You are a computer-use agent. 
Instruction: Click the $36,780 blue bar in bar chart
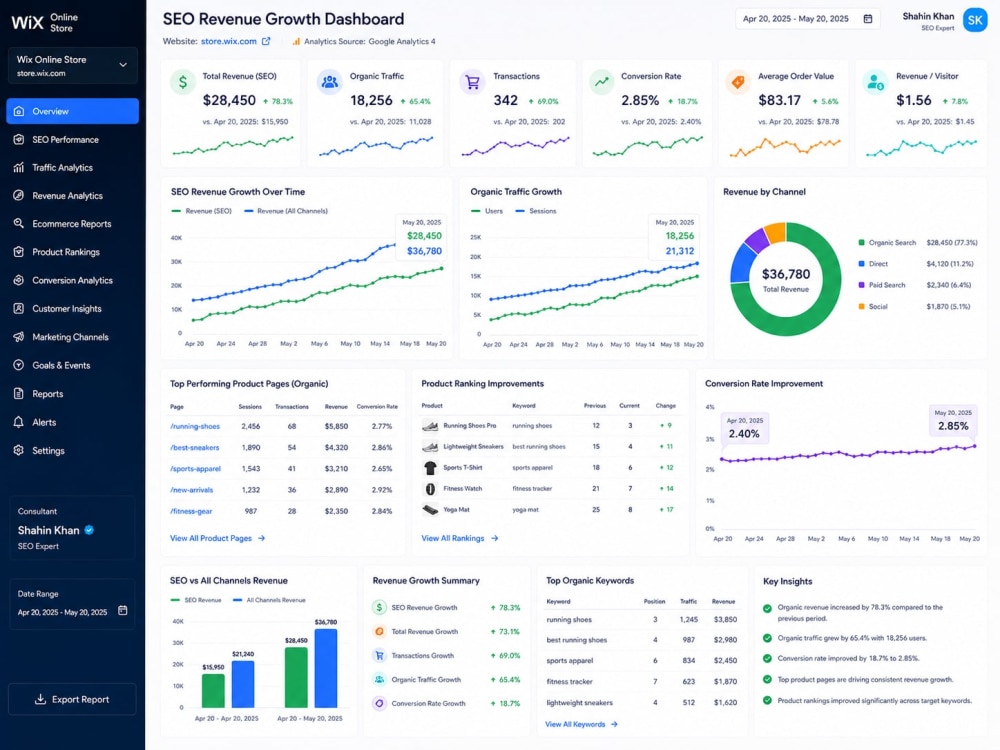pos(326,668)
